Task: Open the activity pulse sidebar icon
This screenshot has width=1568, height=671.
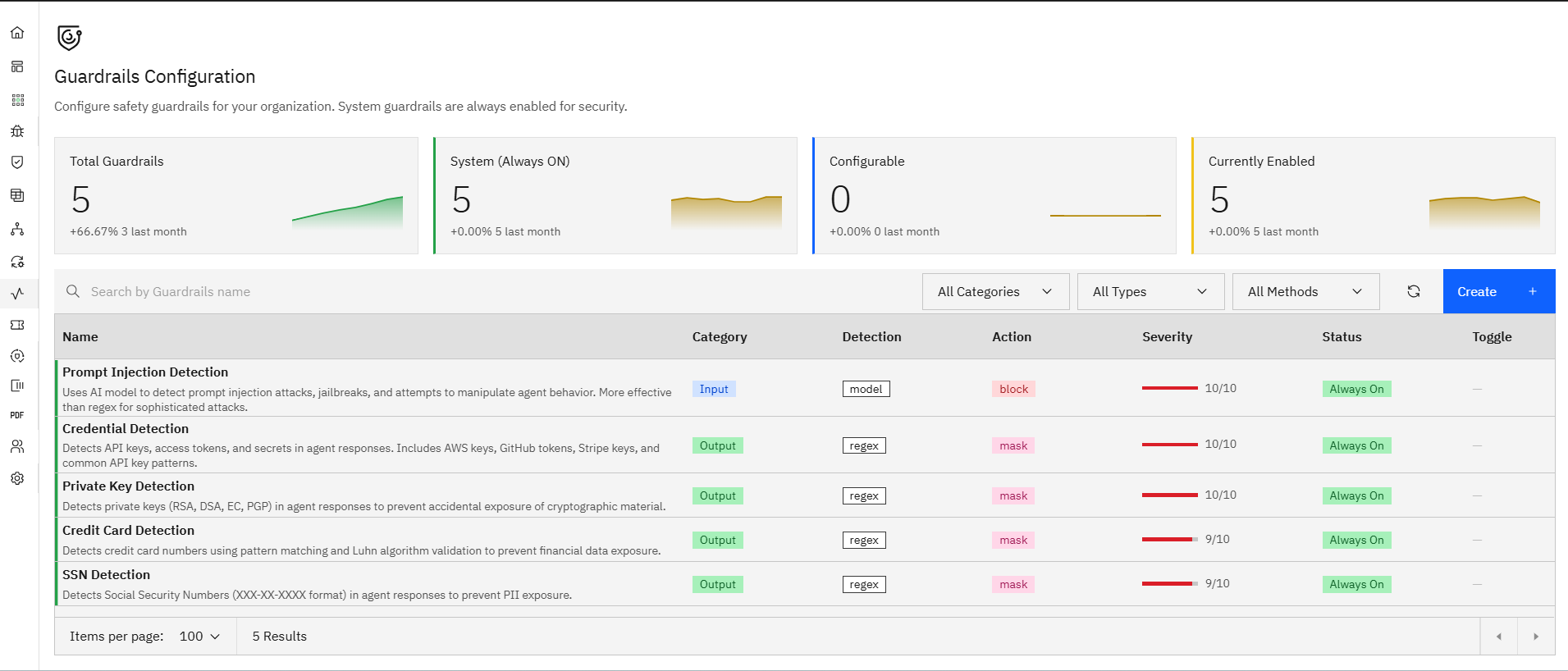Action: 17,293
